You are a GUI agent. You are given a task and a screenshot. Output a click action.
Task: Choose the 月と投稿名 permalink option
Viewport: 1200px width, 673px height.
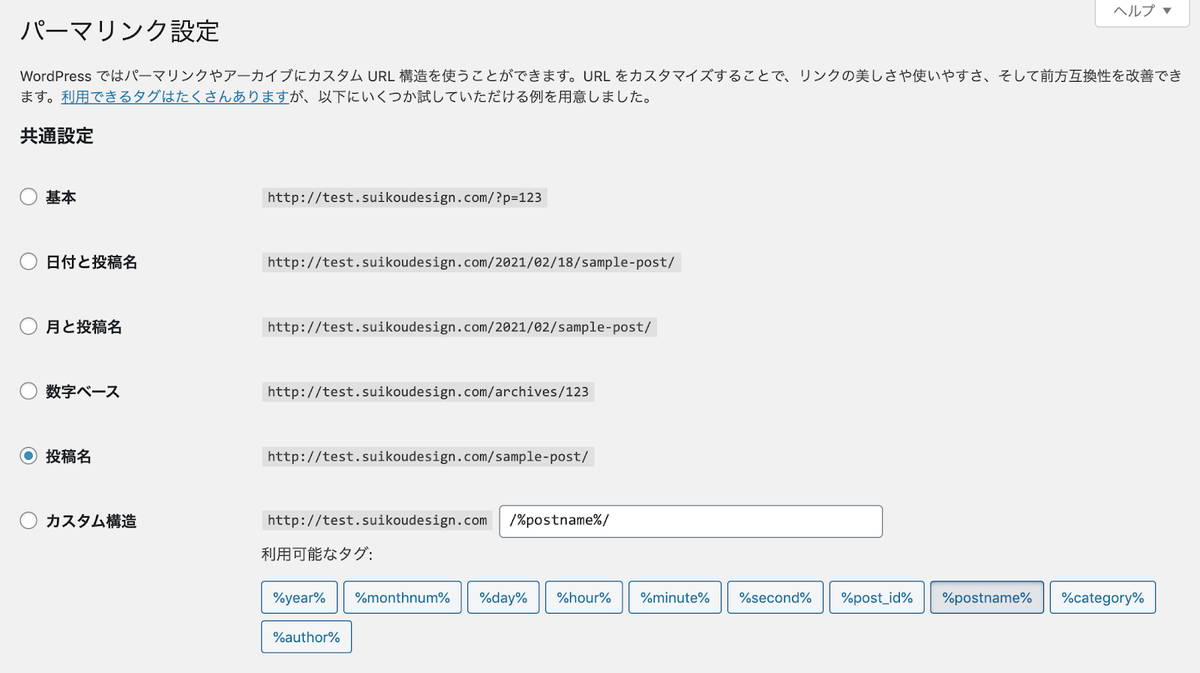coord(29,327)
